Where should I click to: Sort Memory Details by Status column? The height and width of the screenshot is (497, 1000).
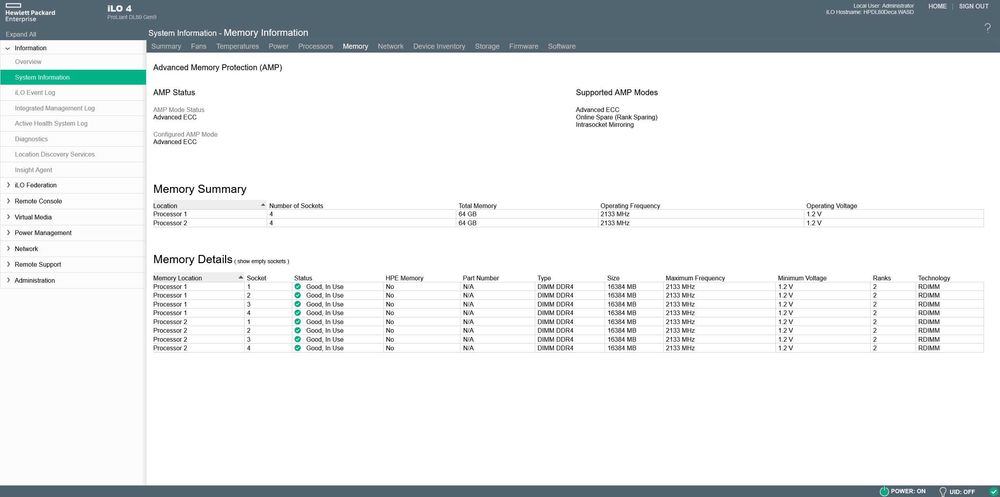click(303, 278)
